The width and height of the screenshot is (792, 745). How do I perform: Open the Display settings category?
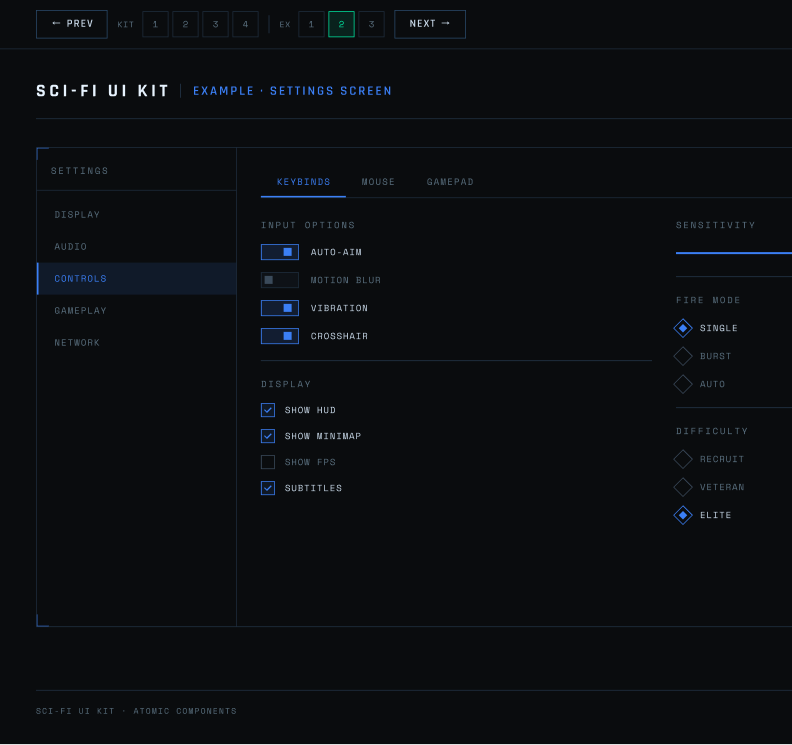[137, 215]
